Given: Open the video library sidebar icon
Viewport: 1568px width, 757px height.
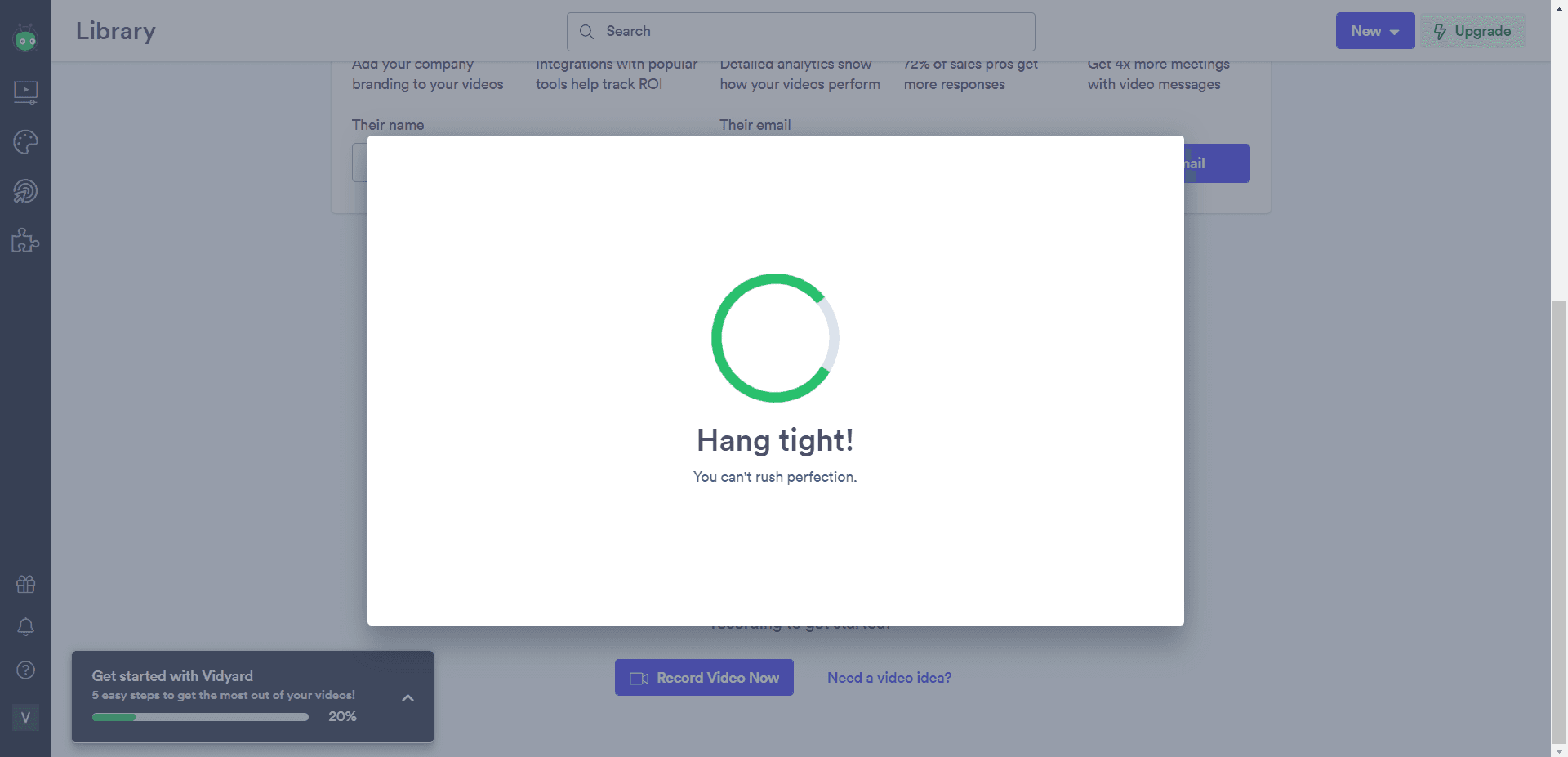Looking at the screenshot, I should coord(25,91).
